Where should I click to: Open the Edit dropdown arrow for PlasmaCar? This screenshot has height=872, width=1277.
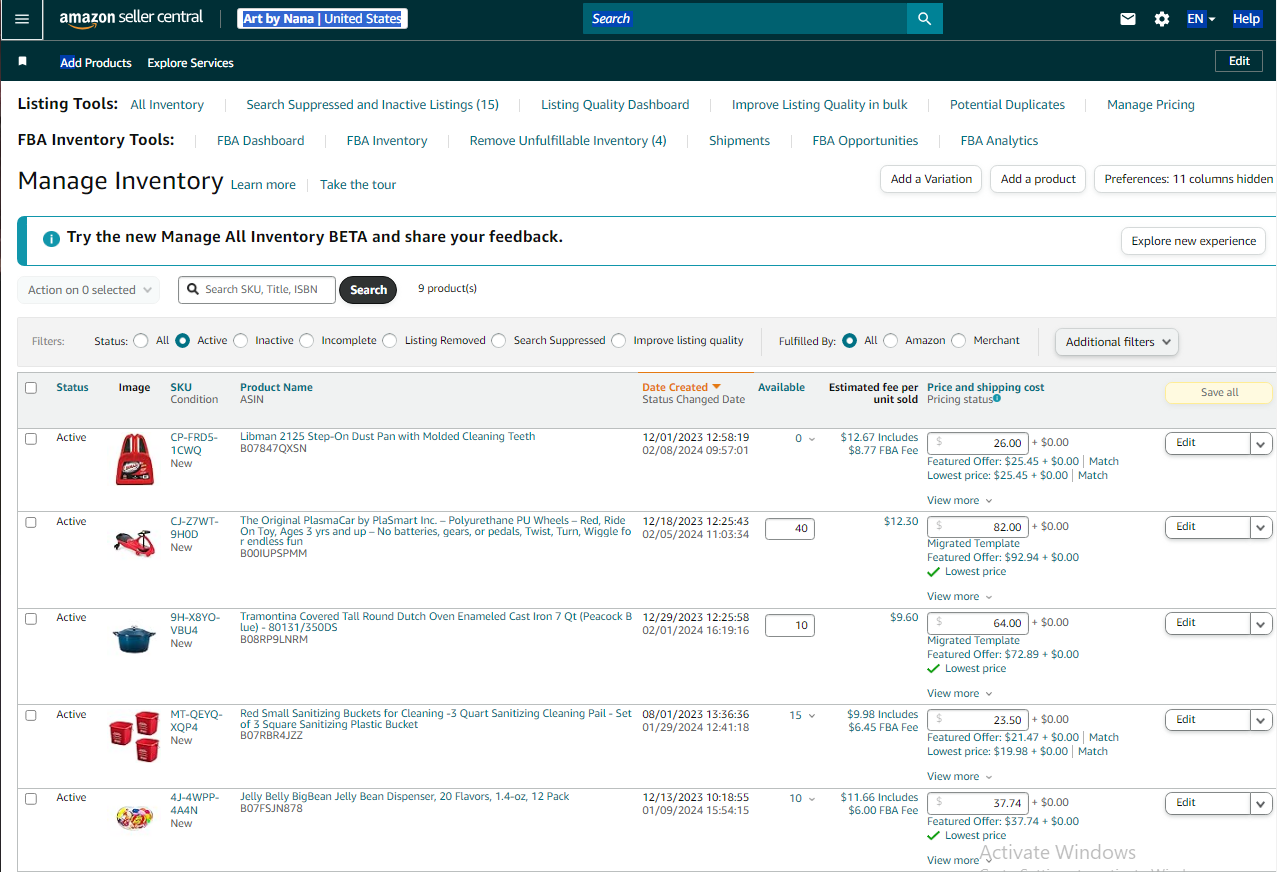pos(1261,527)
